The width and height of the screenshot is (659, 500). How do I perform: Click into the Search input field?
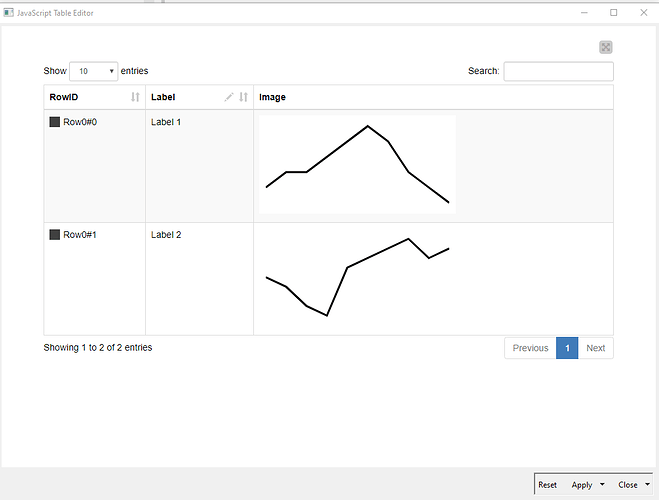tap(558, 71)
